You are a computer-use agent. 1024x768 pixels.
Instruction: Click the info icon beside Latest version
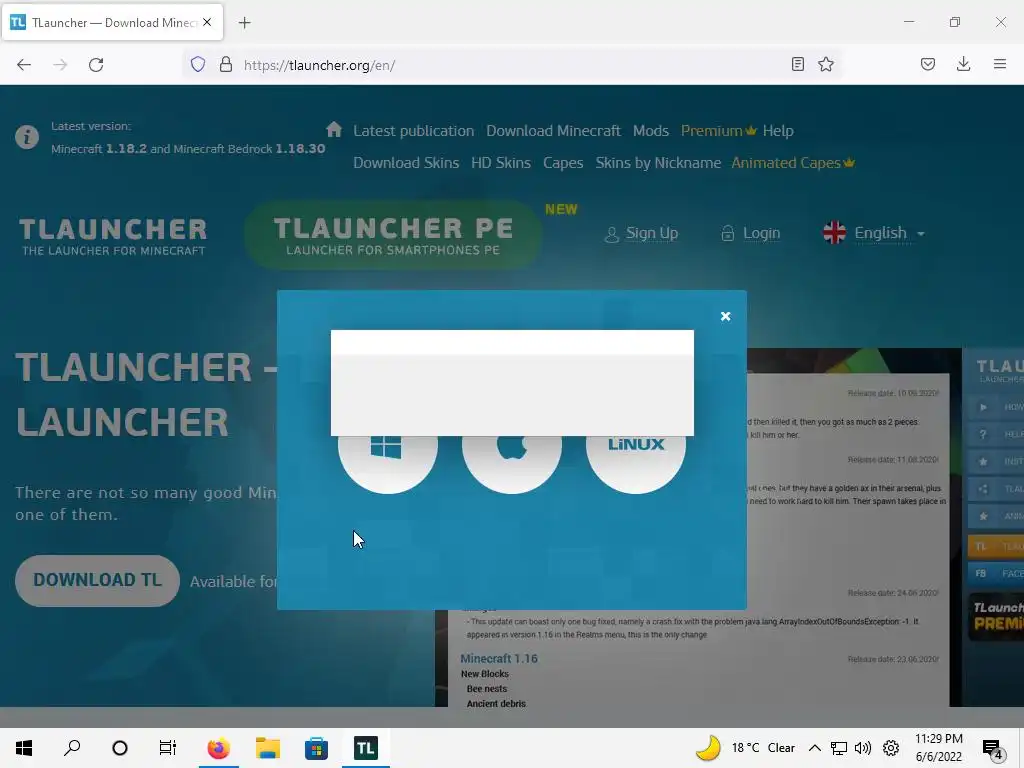(x=27, y=137)
